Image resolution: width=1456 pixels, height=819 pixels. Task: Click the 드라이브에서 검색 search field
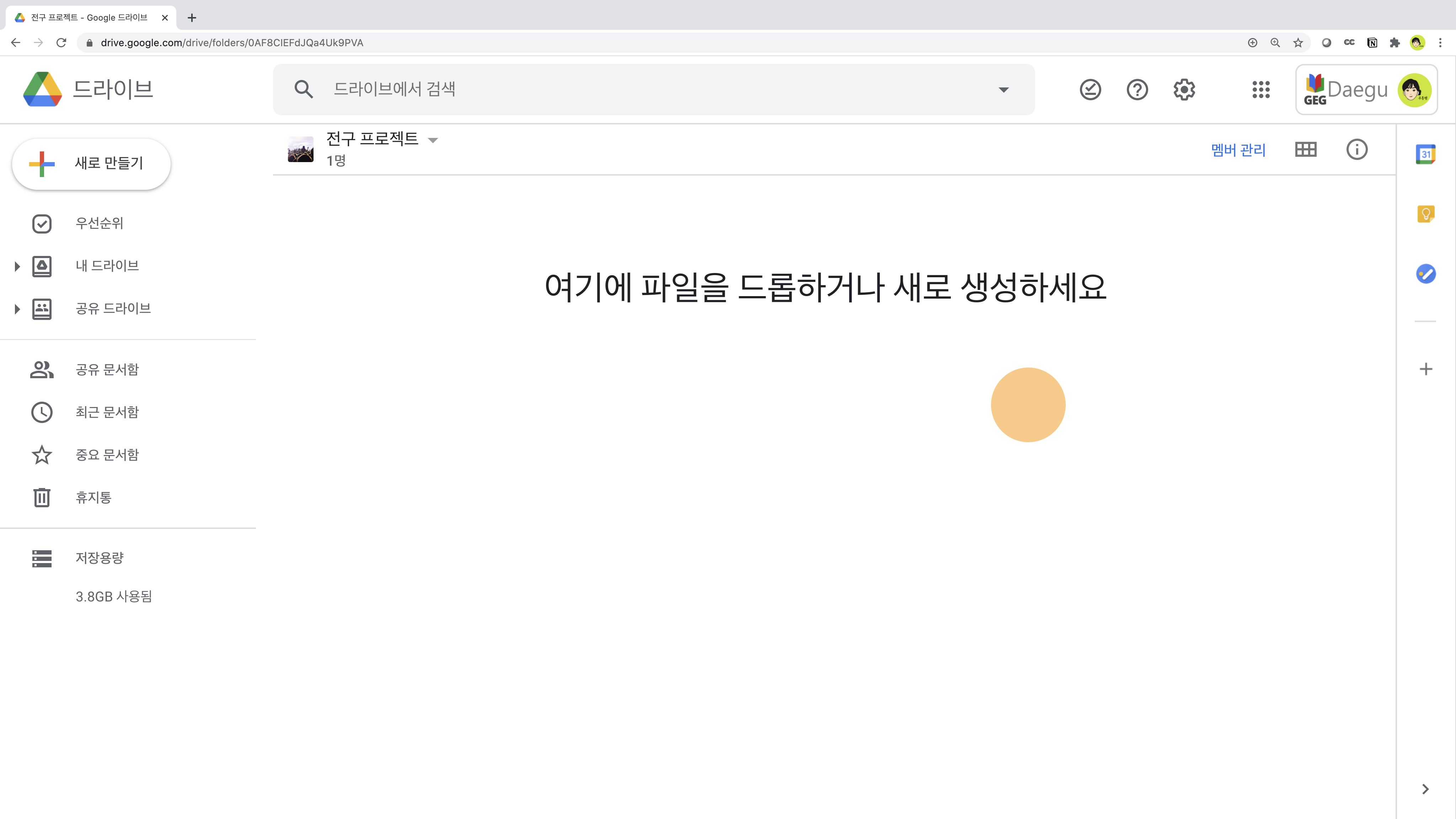click(x=650, y=89)
